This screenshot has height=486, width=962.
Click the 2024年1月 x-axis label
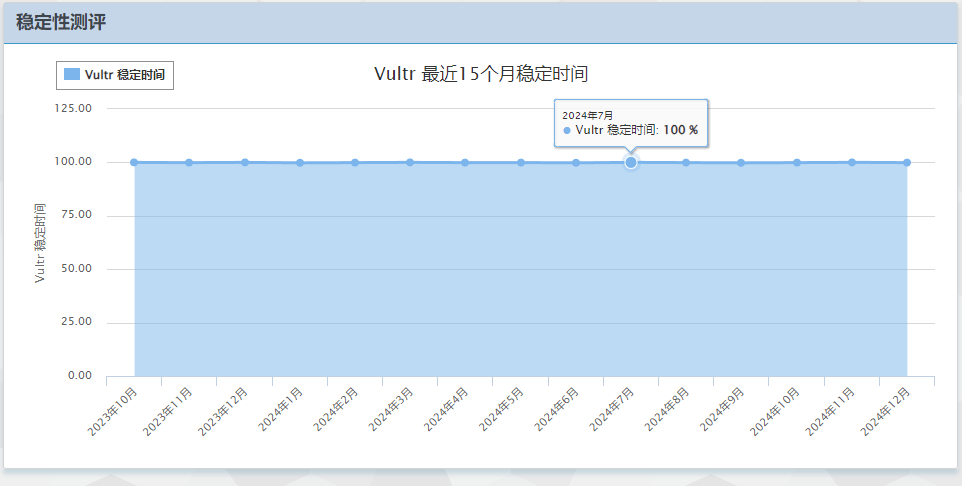tap(282, 410)
